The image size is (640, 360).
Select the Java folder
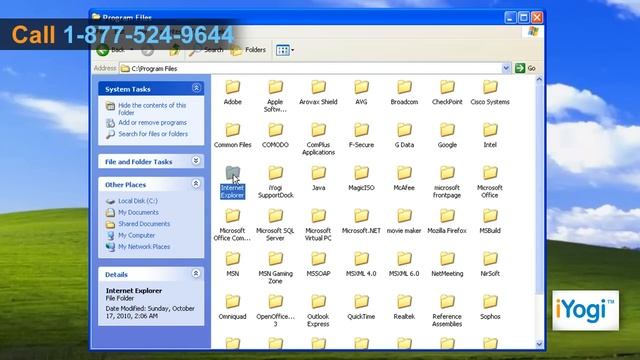tap(318, 178)
